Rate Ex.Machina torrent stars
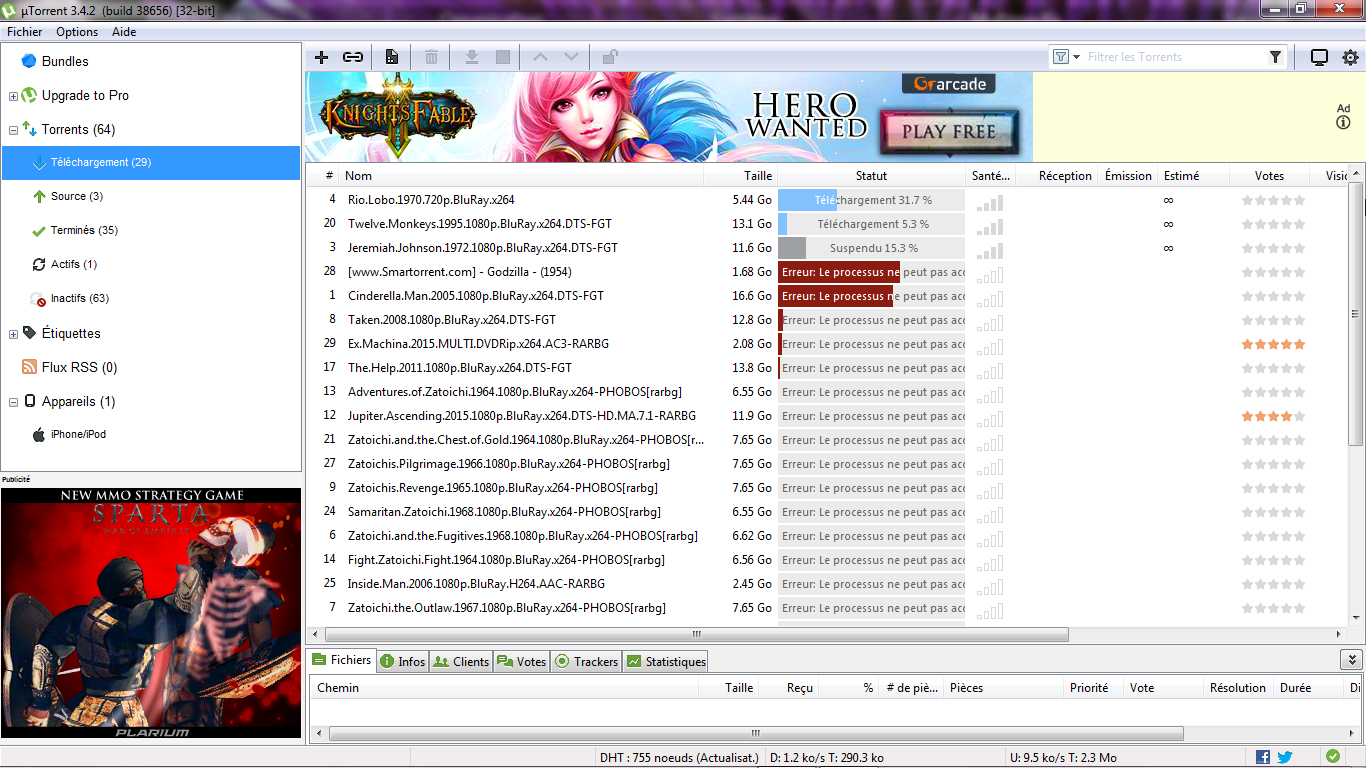The height and width of the screenshot is (768, 1366). click(1273, 344)
